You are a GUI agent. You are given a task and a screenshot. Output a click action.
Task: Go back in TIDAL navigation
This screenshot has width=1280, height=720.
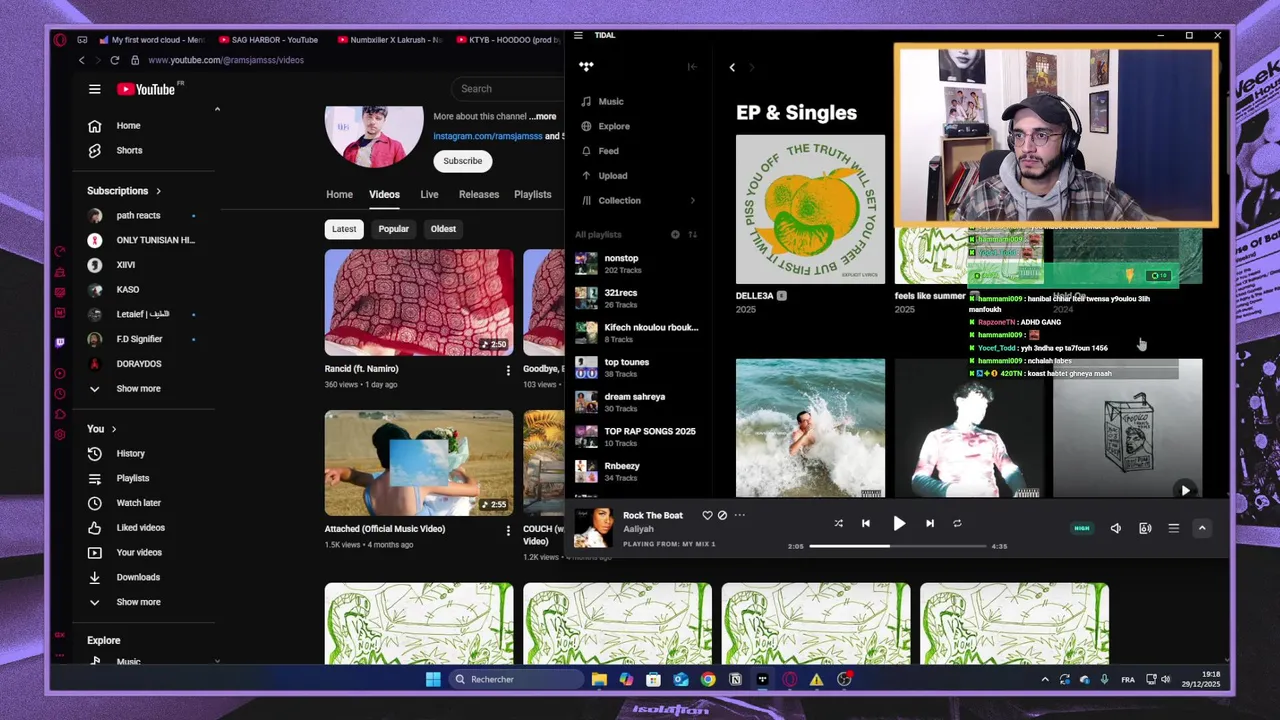[732, 67]
